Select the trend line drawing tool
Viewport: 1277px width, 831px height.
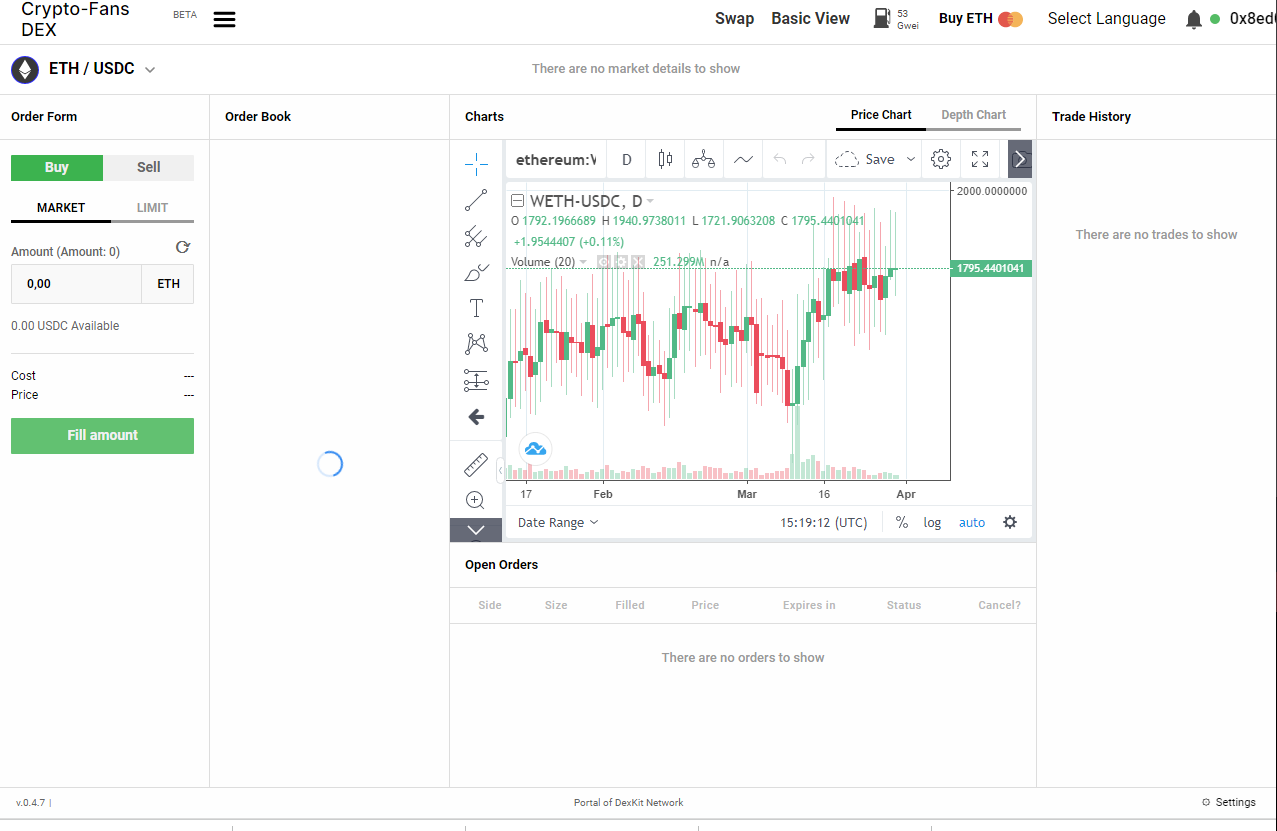point(476,200)
